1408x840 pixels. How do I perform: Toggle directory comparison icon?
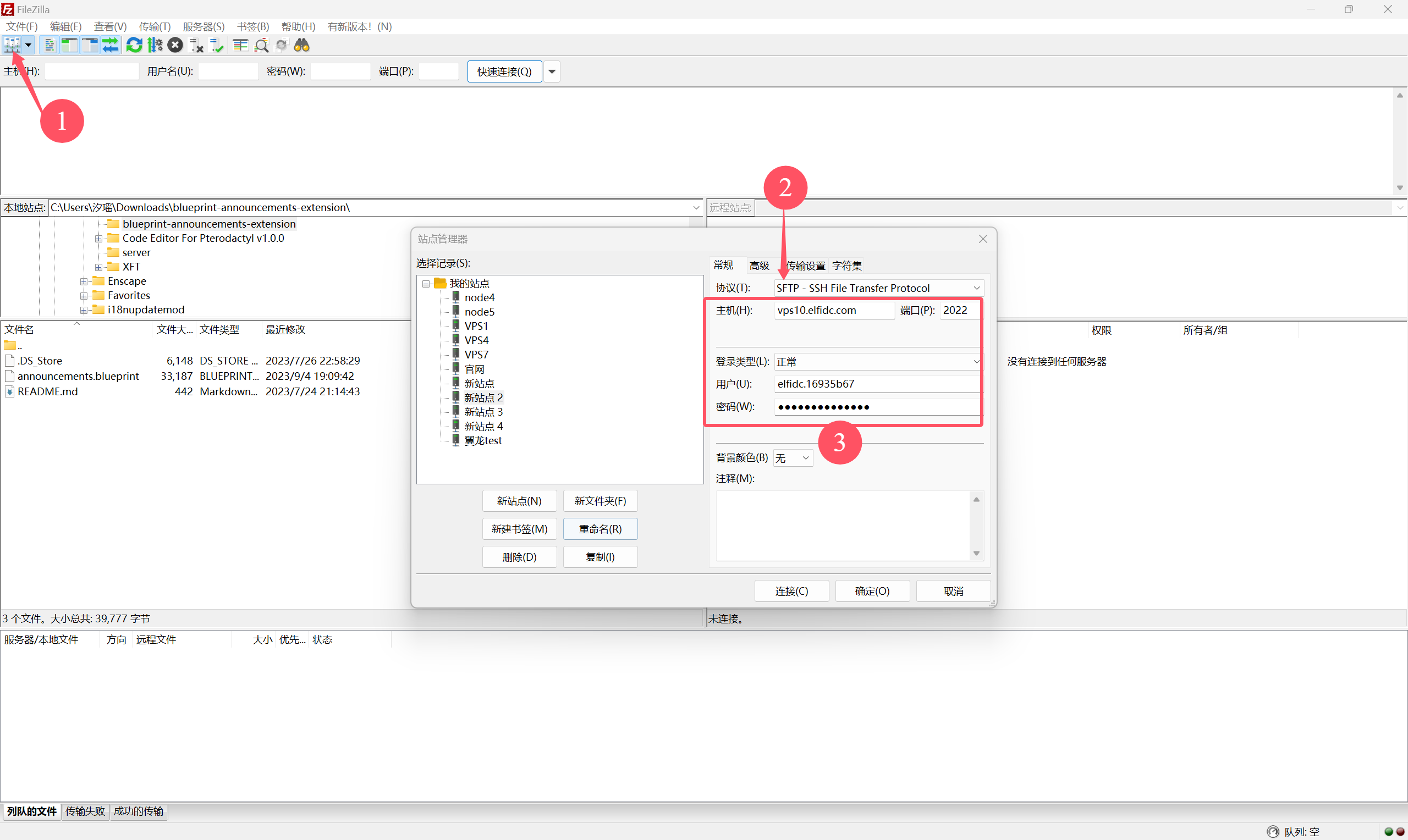tap(261, 45)
